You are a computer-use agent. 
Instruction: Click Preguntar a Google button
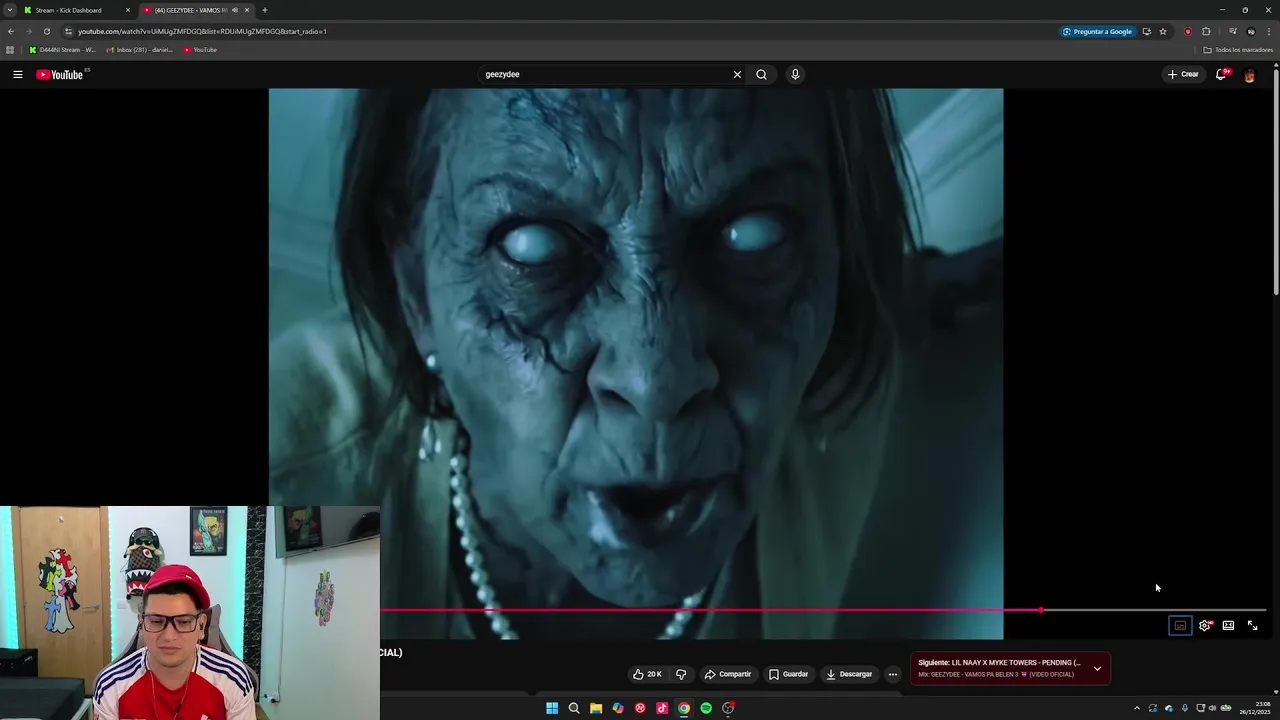[1098, 31]
